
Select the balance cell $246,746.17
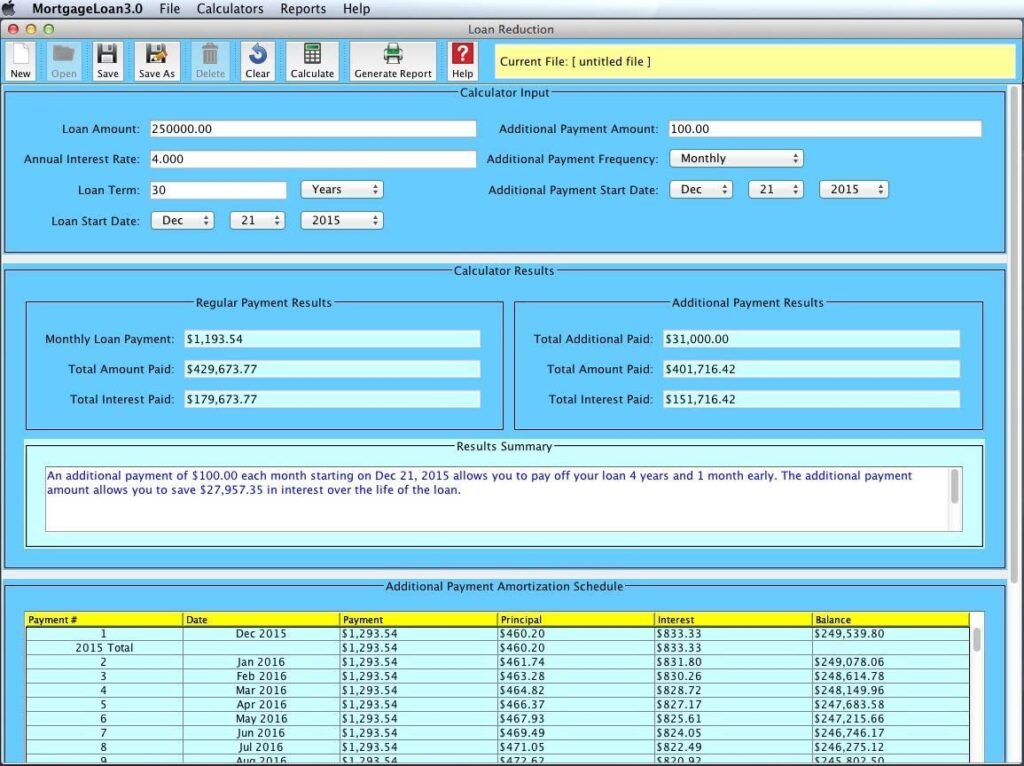(x=891, y=733)
